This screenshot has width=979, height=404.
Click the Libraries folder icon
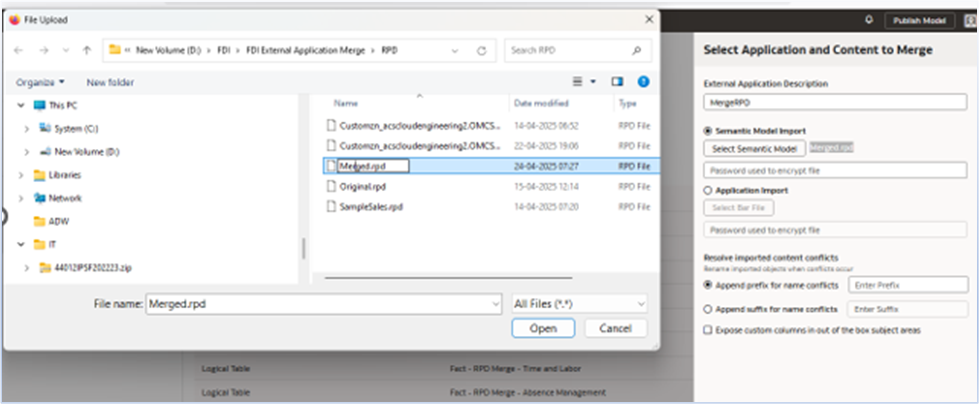(x=39, y=175)
